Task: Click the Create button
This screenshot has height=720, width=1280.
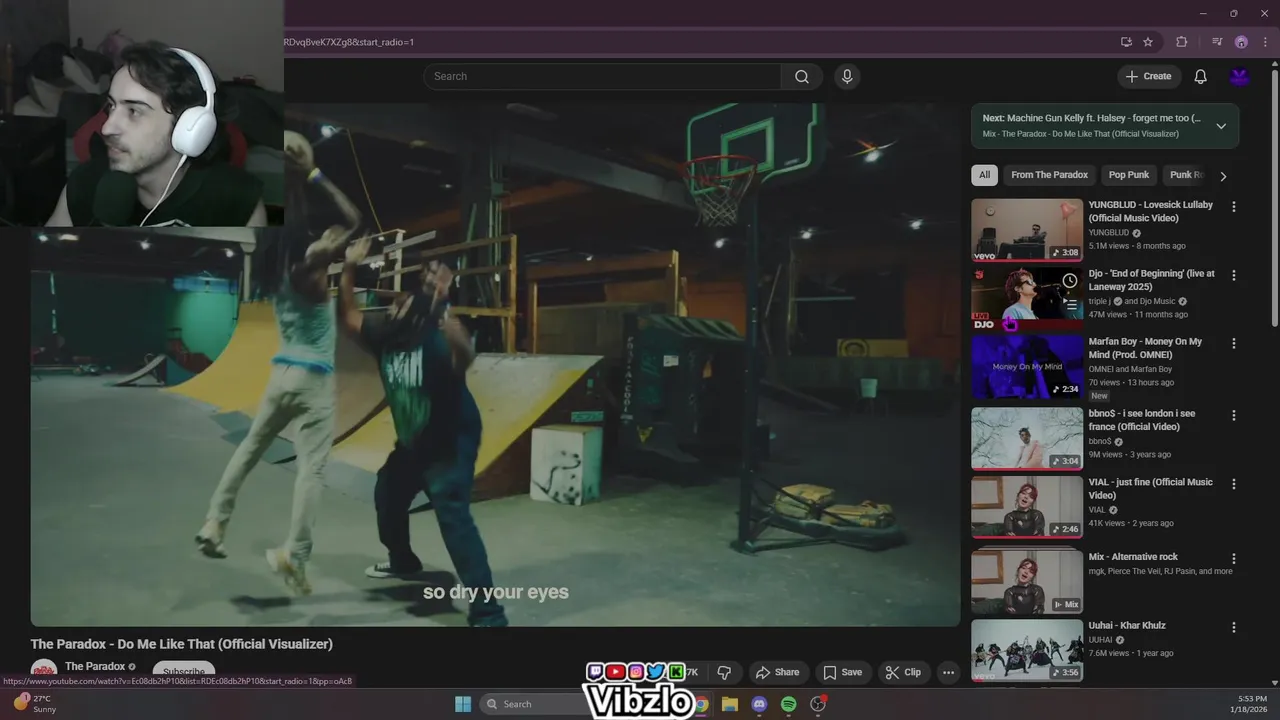Action: 1149,76
